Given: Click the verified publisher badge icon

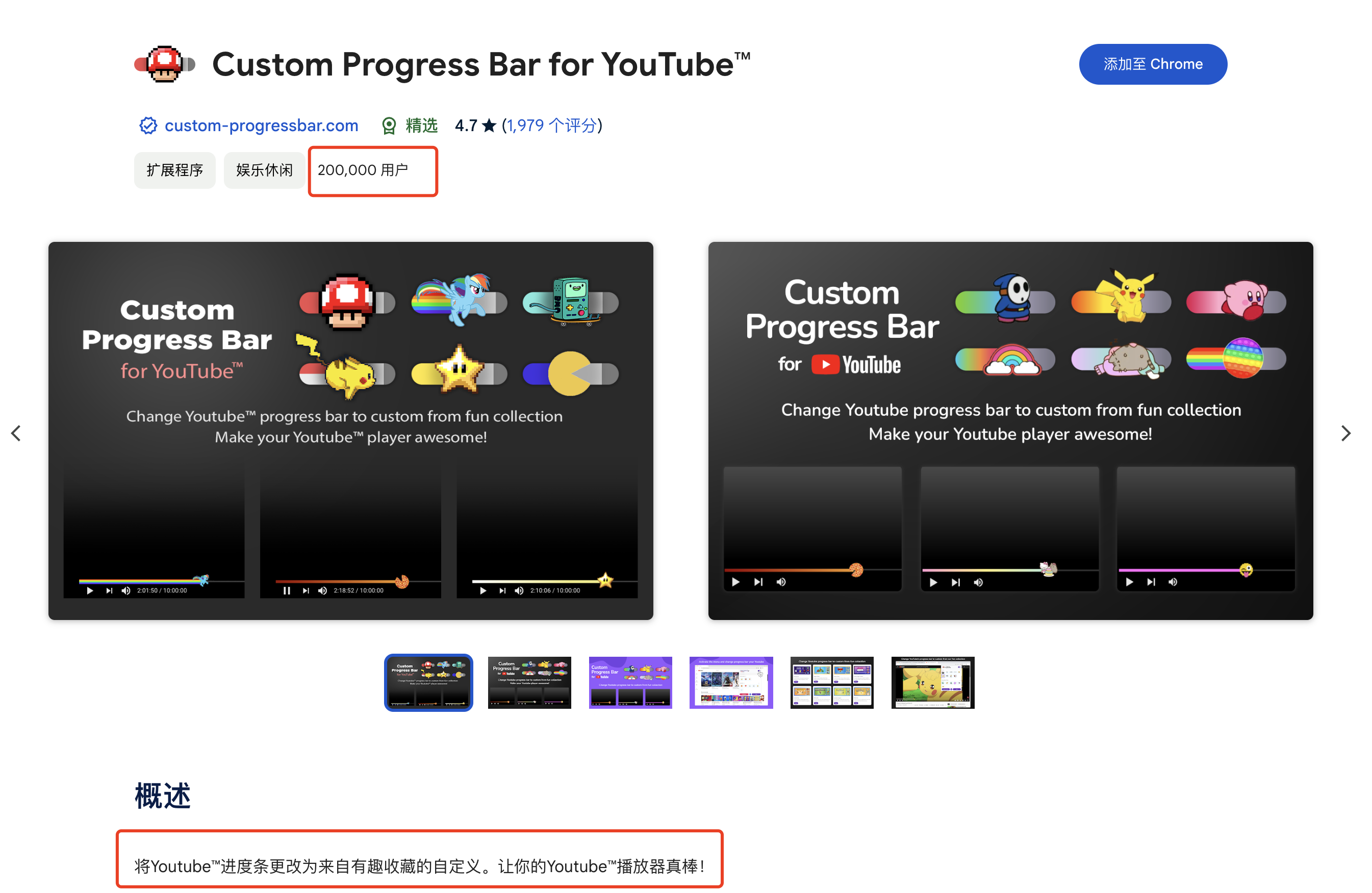Looking at the screenshot, I should click(x=148, y=125).
